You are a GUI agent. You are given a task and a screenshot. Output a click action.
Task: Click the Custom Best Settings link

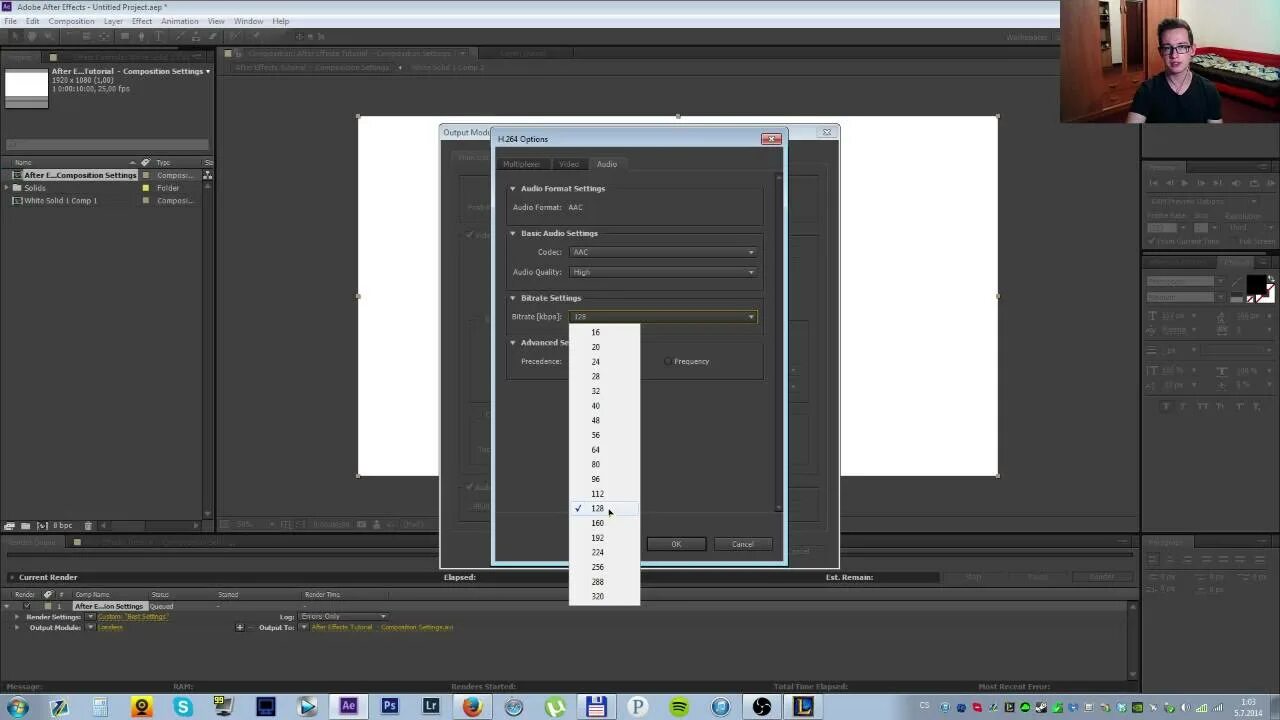tap(132, 616)
